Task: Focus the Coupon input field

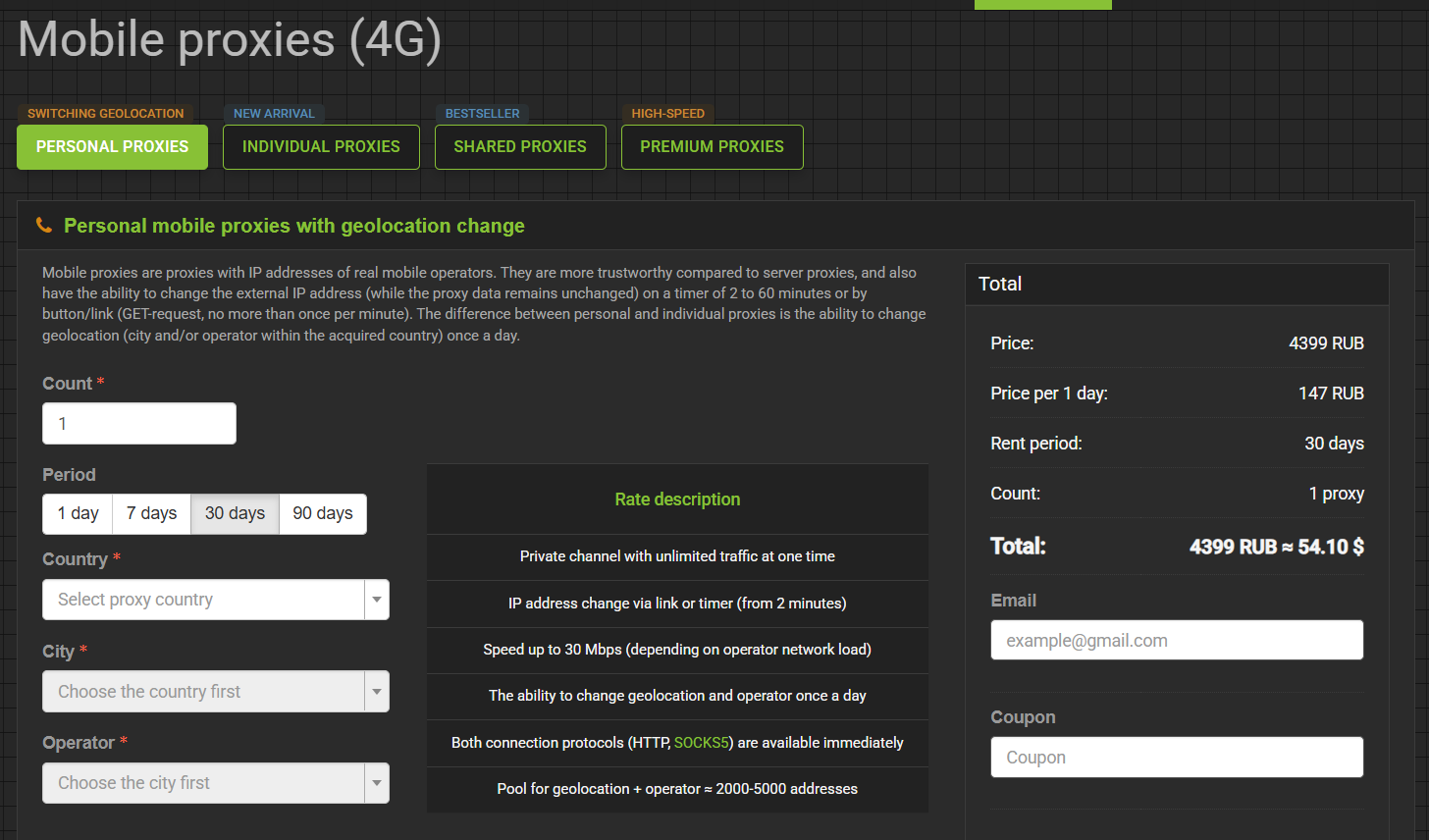Action: 1177,758
